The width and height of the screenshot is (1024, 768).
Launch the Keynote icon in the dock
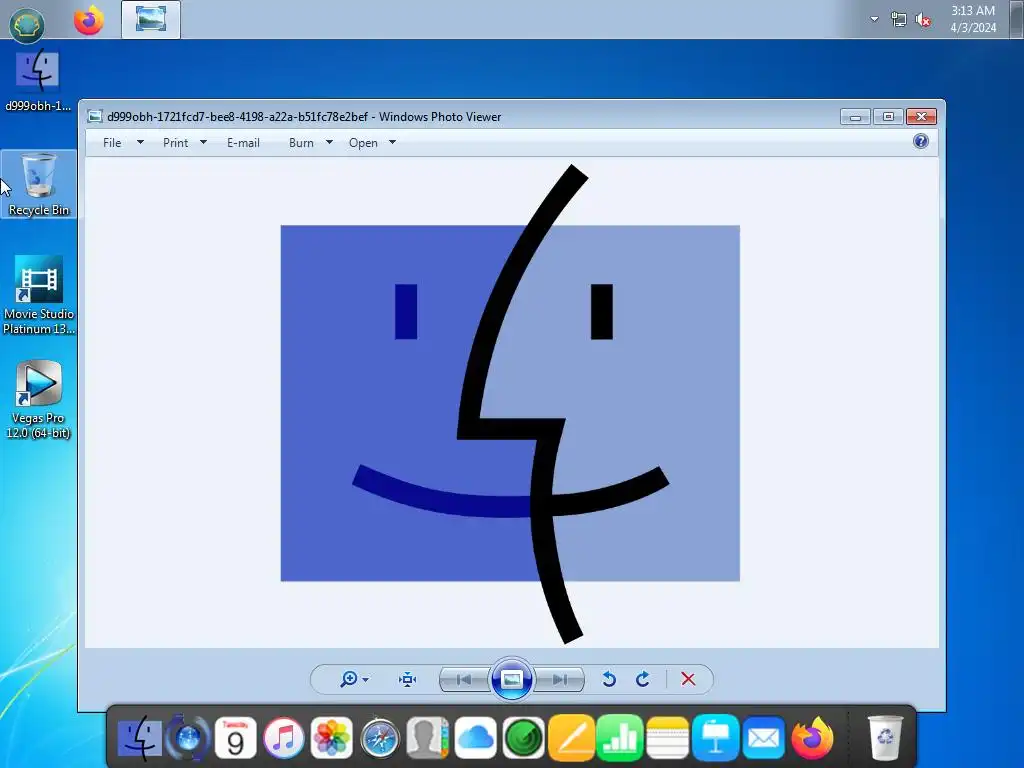point(716,738)
